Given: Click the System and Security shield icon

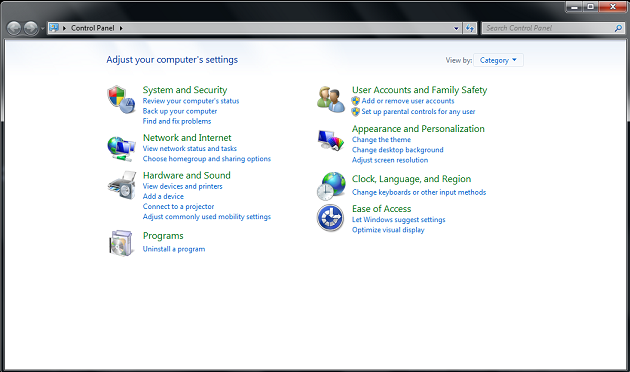Looking at the screenshot, I should (x=121, y=100).
